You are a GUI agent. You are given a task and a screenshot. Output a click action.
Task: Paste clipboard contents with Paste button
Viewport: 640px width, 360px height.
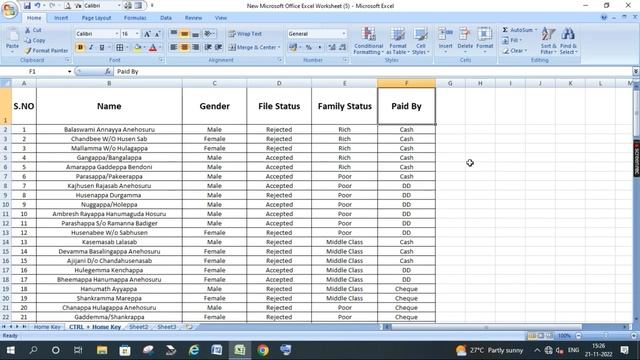[12, 40]
